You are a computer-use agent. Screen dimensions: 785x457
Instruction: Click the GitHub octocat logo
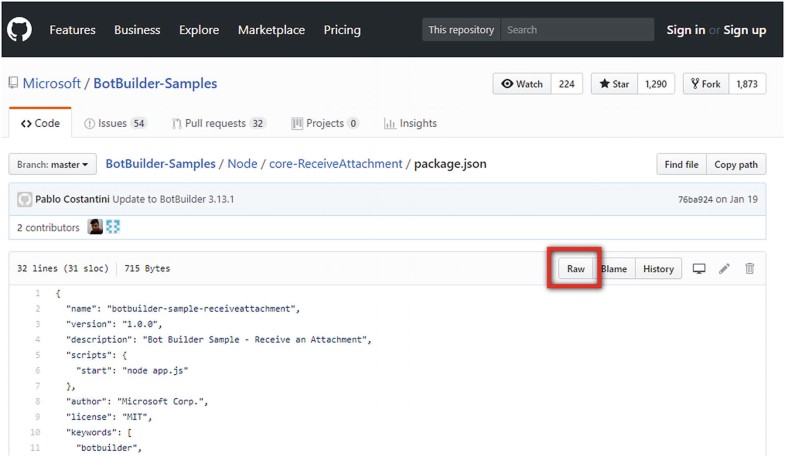pyautogui.click(x=19, y=29)
